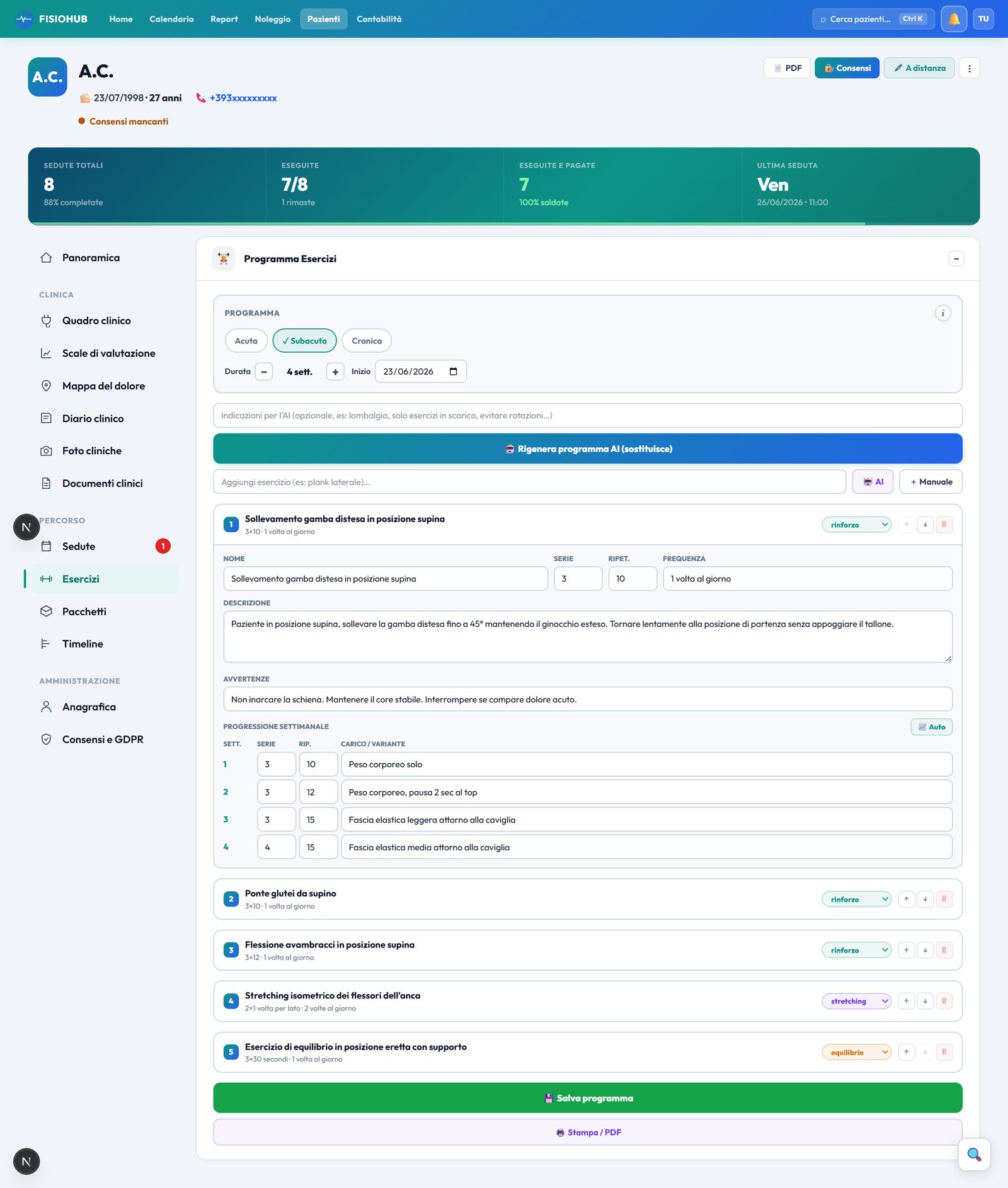Viewport: 1008px width, 1188px height.
Task: Toggle the Subacuta phase chip
Action: pyautogui.click(x=305, y=341)
